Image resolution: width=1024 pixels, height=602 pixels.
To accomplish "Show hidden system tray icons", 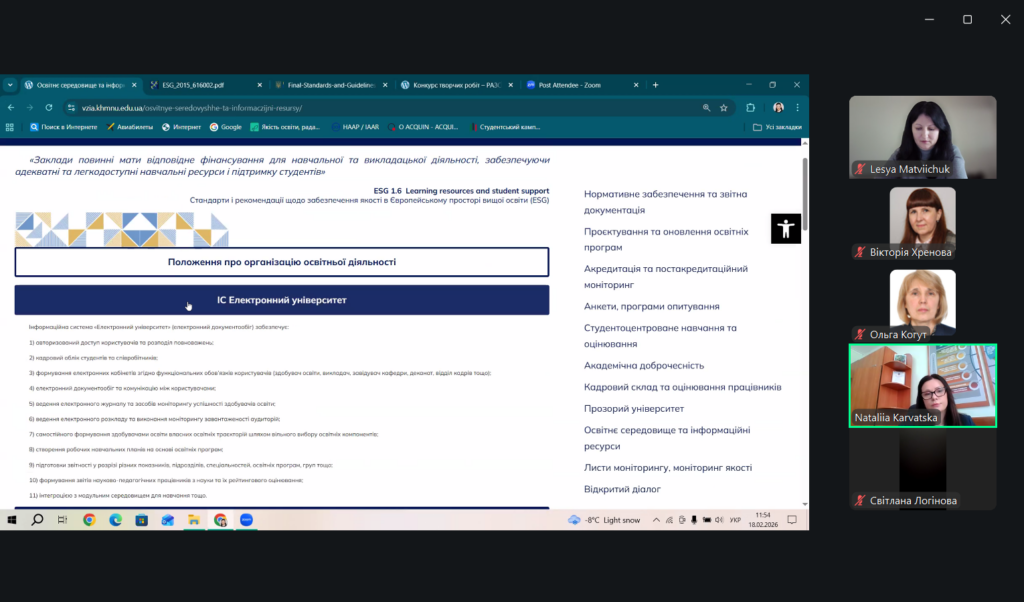I will coord(658,520).
